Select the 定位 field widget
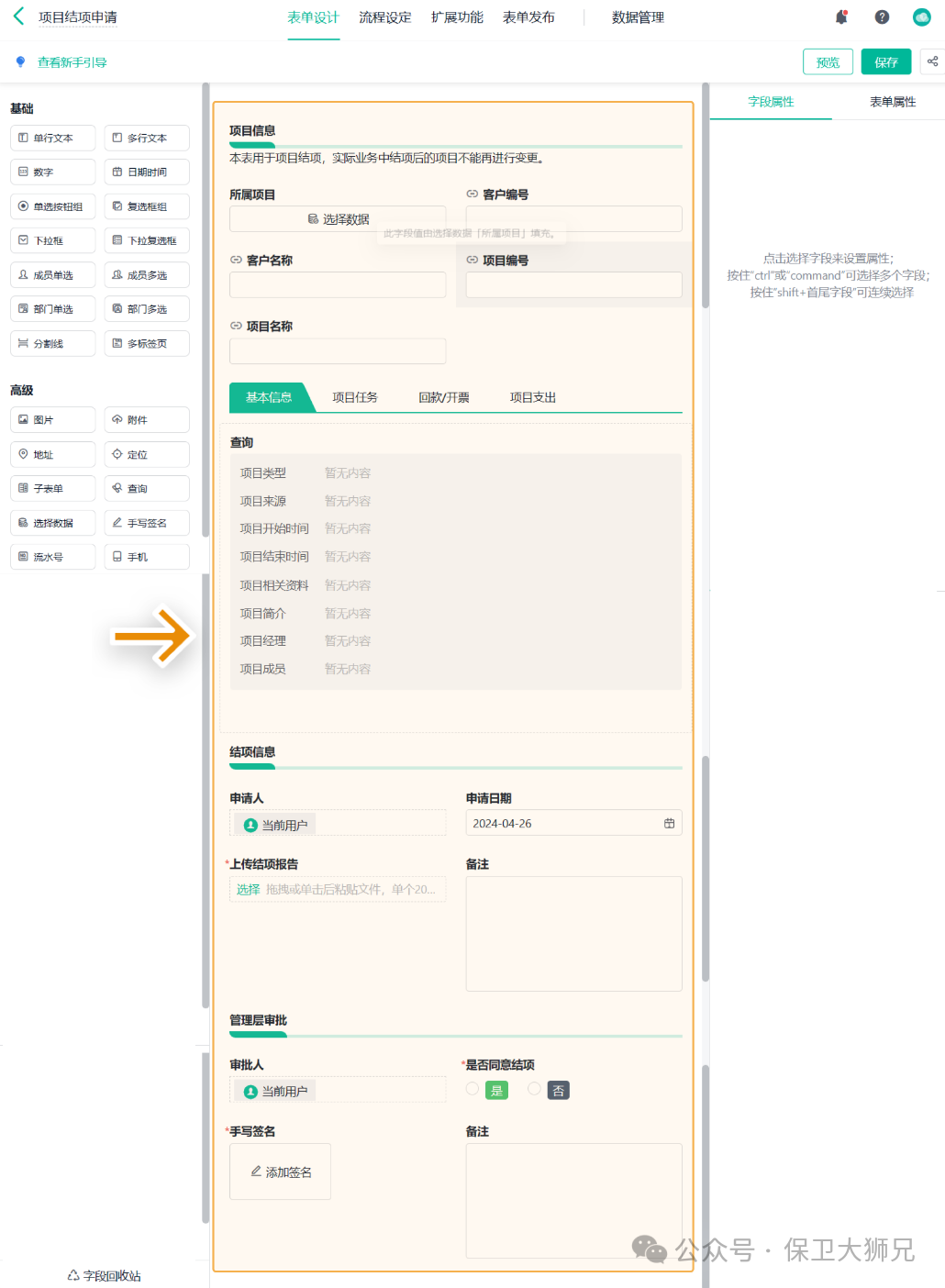 click(147, 454)
